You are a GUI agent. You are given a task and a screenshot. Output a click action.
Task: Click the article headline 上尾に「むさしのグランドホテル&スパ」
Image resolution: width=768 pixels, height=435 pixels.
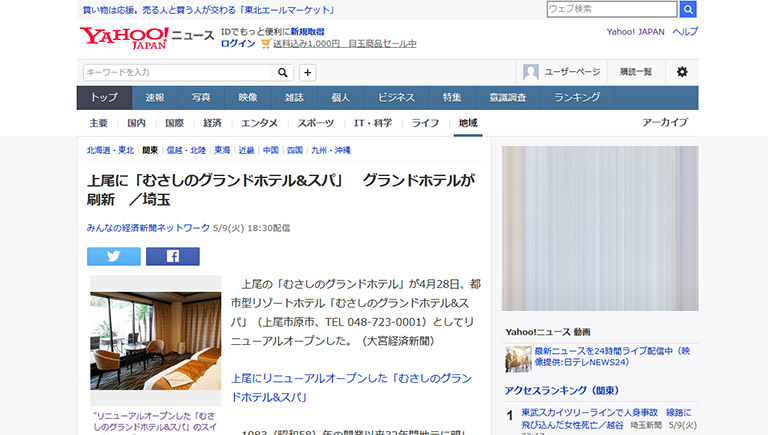coord(281,190)
